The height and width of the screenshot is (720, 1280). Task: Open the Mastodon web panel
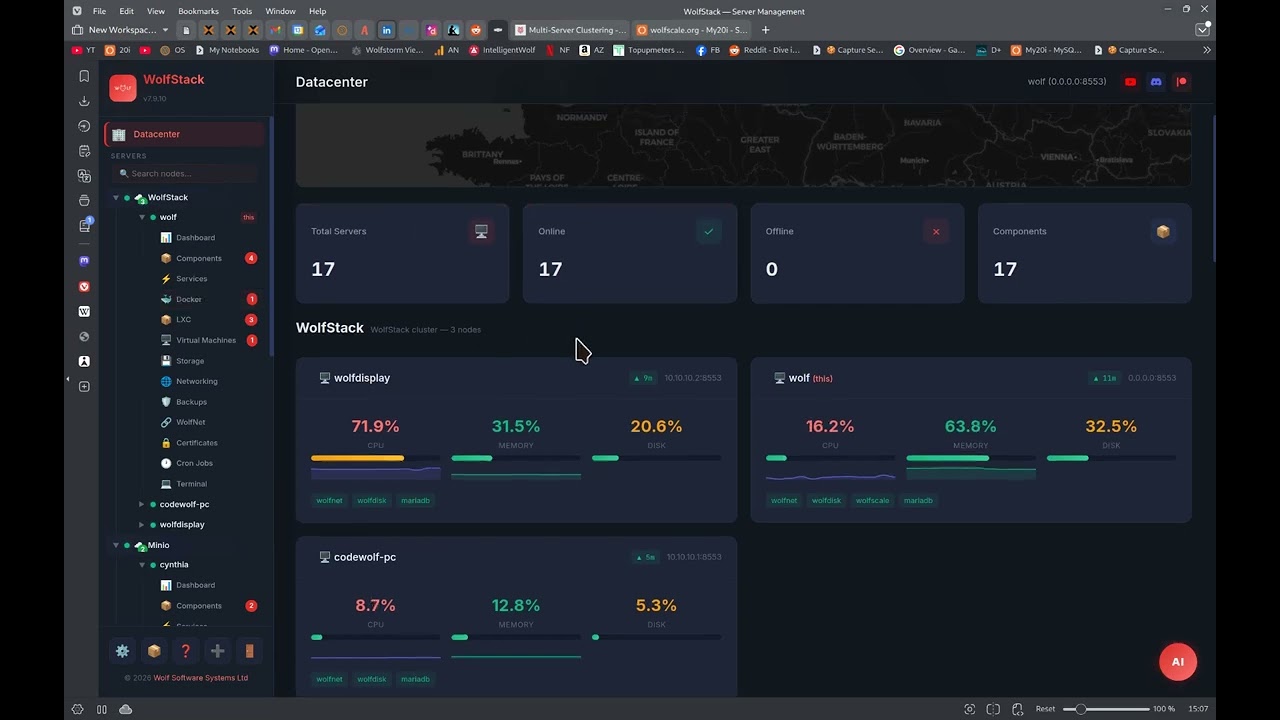pos(84,261)
